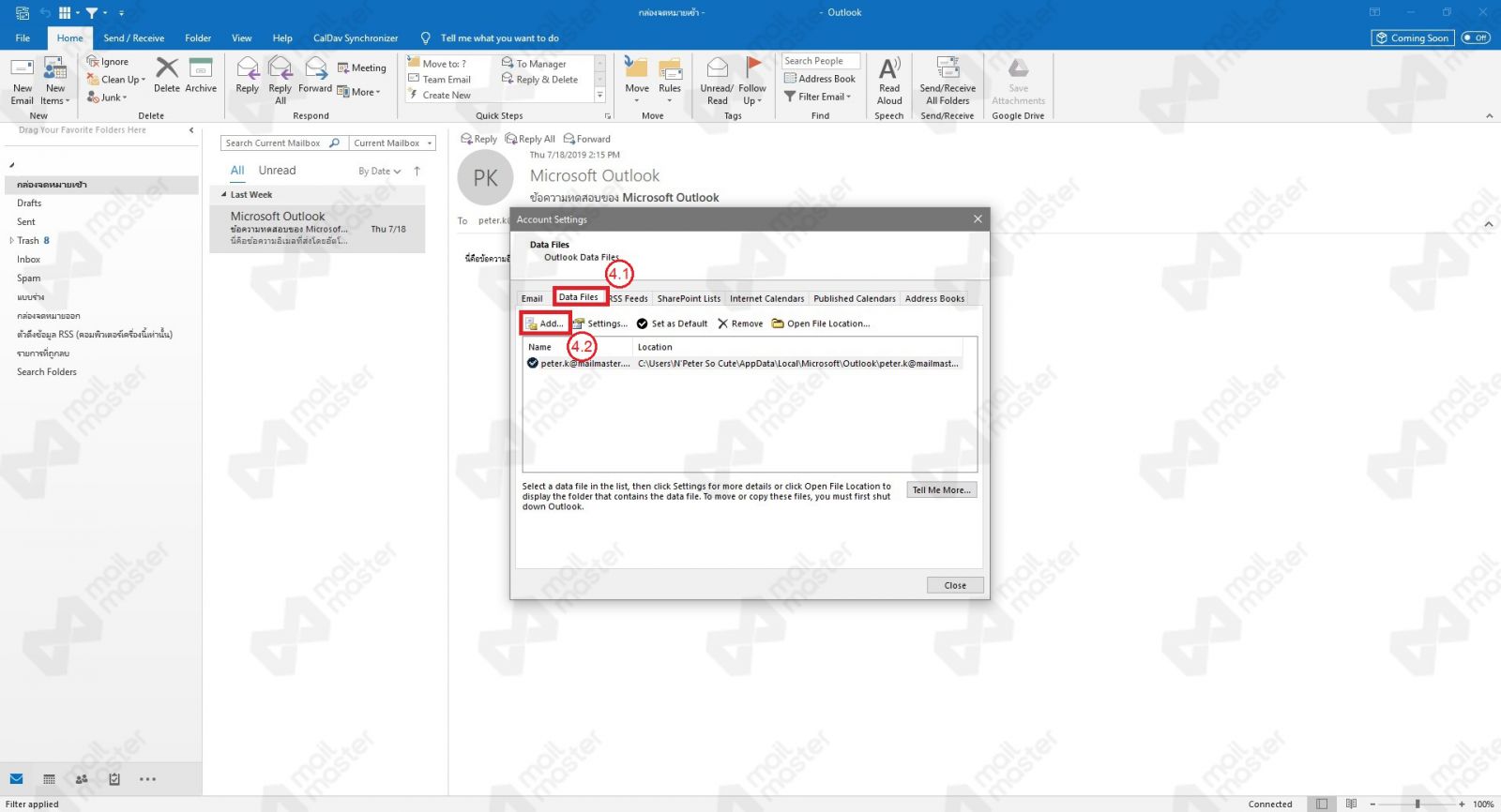The height and width of the screenshot is (812, 1501).
Task: Switch to the View ribbon tab
Action: point(242,38)
